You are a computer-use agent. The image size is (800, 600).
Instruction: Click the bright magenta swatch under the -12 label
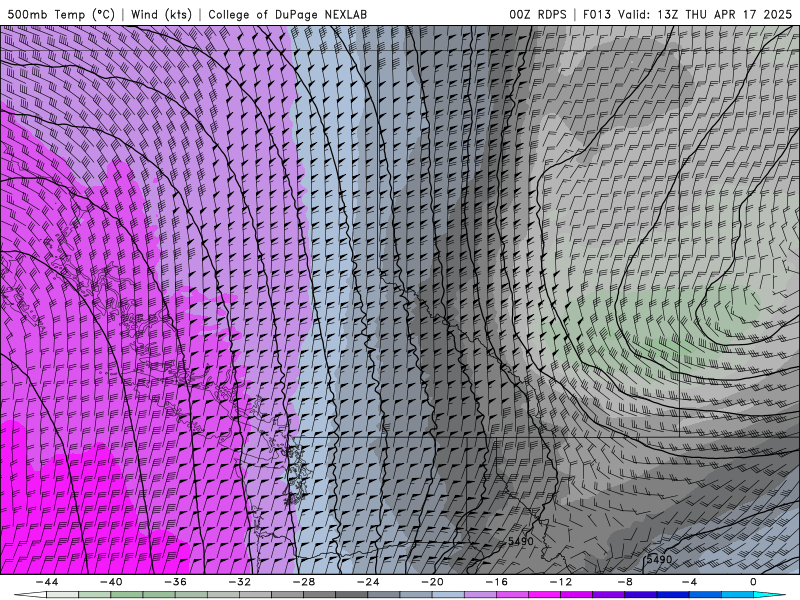[544, 595]
